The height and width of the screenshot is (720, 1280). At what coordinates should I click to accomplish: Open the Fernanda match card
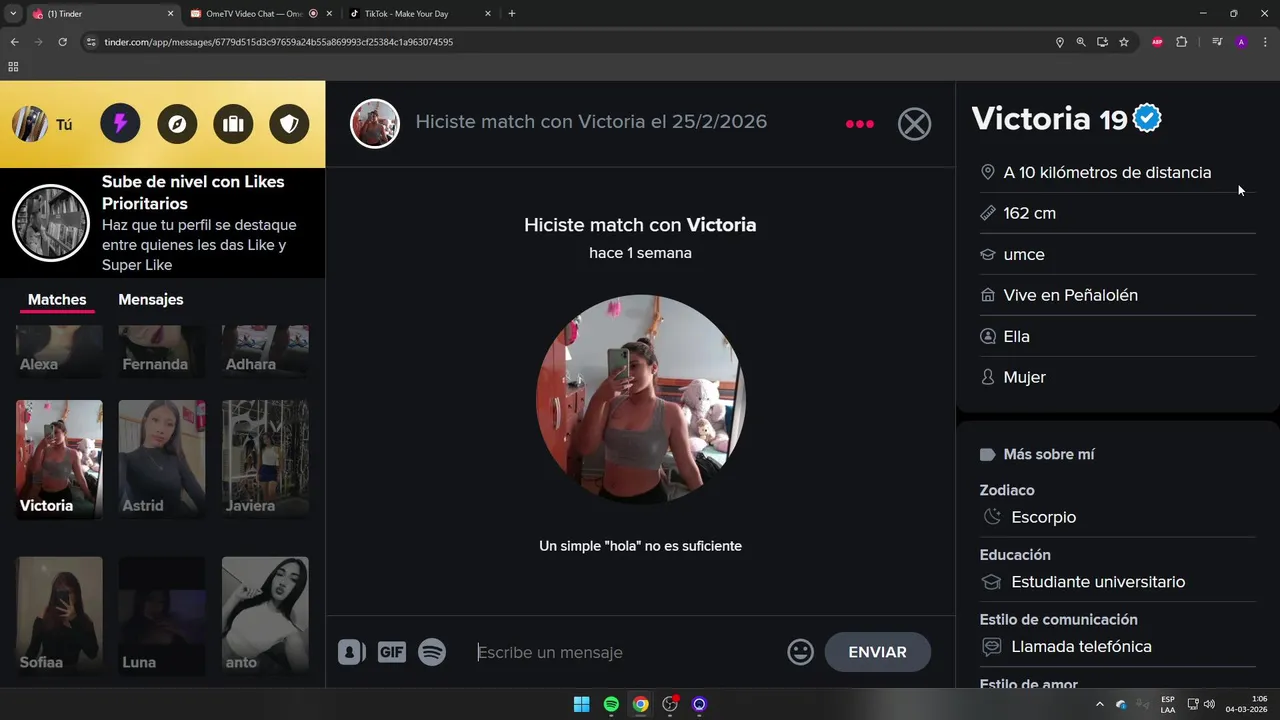click(x=162, y=351)
